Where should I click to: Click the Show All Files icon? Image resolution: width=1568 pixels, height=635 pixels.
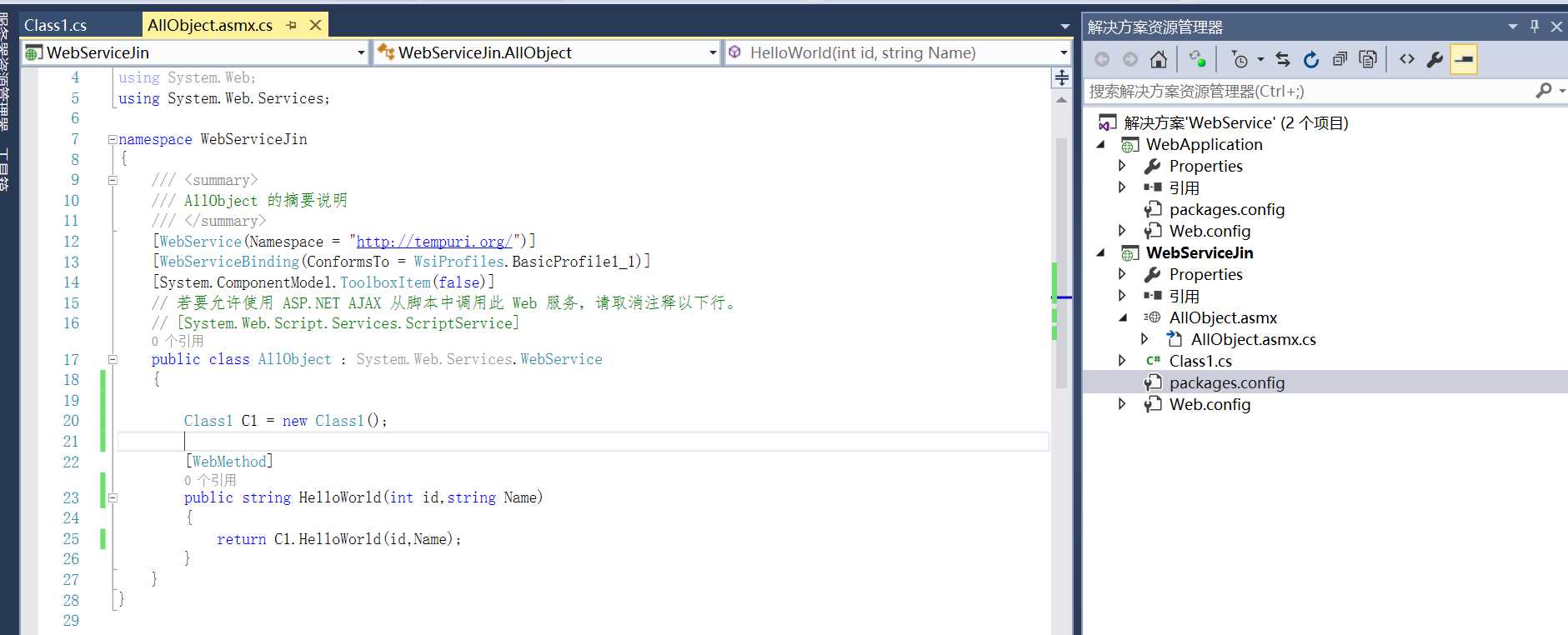(x=1368, y=59)
